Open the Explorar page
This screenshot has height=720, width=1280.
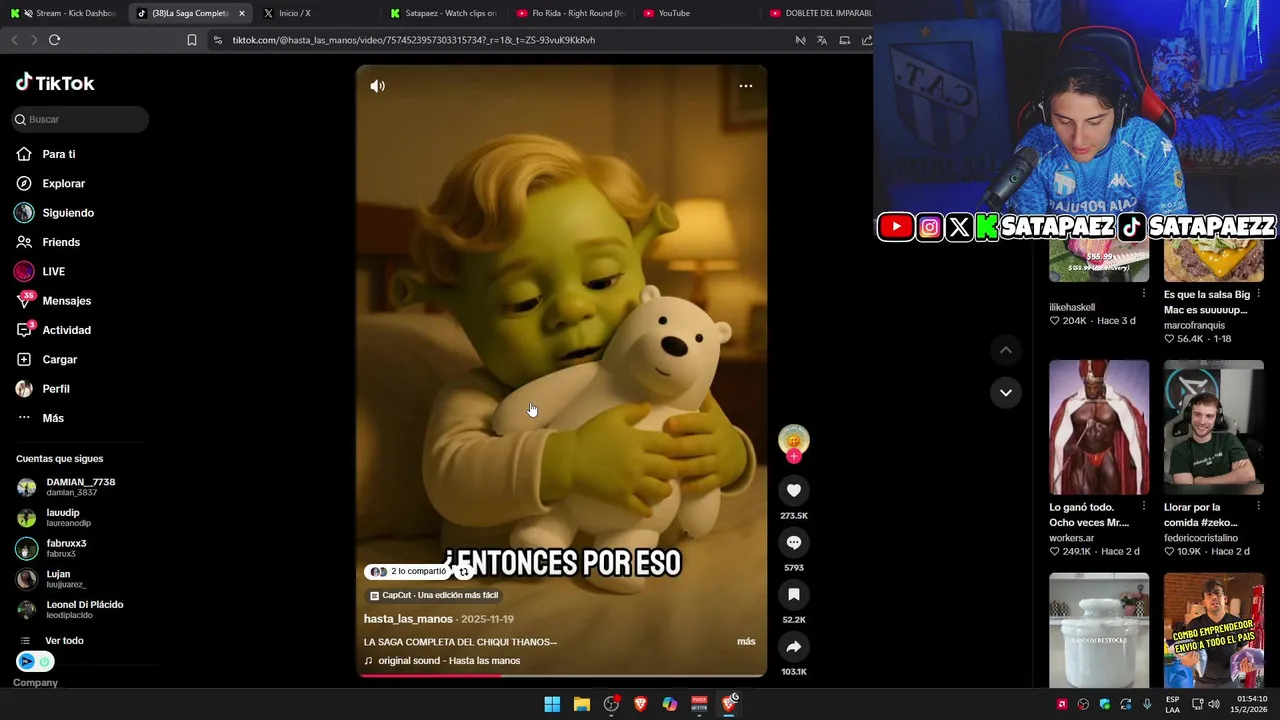51,183
